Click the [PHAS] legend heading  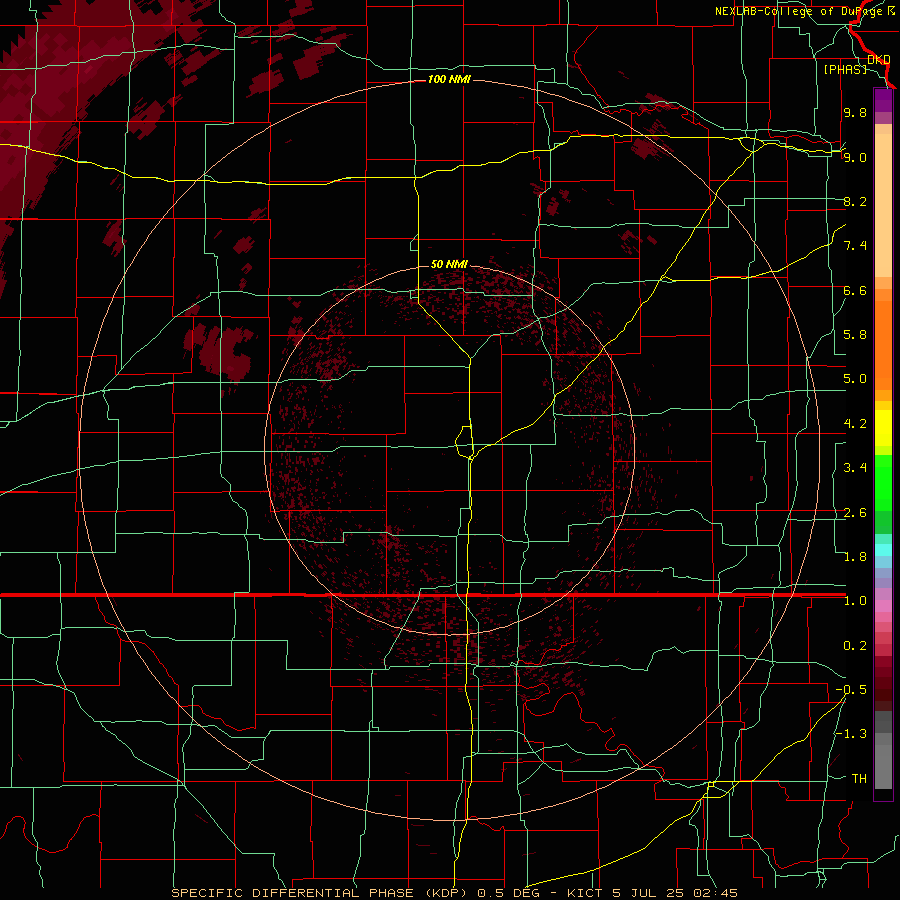click(845, 70)
